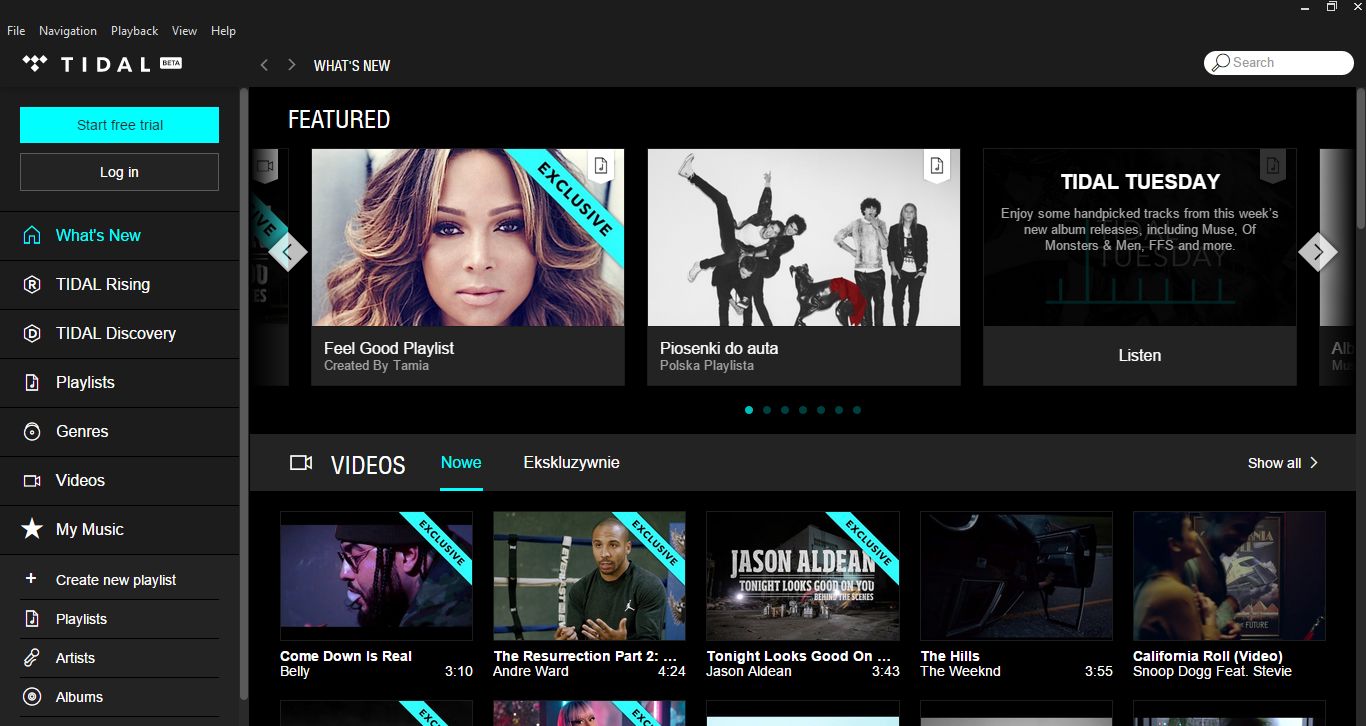This screenshot has width=1366, height=726.
Task: Click the plus icon for Create new playlist
Action: click(31, 579)
